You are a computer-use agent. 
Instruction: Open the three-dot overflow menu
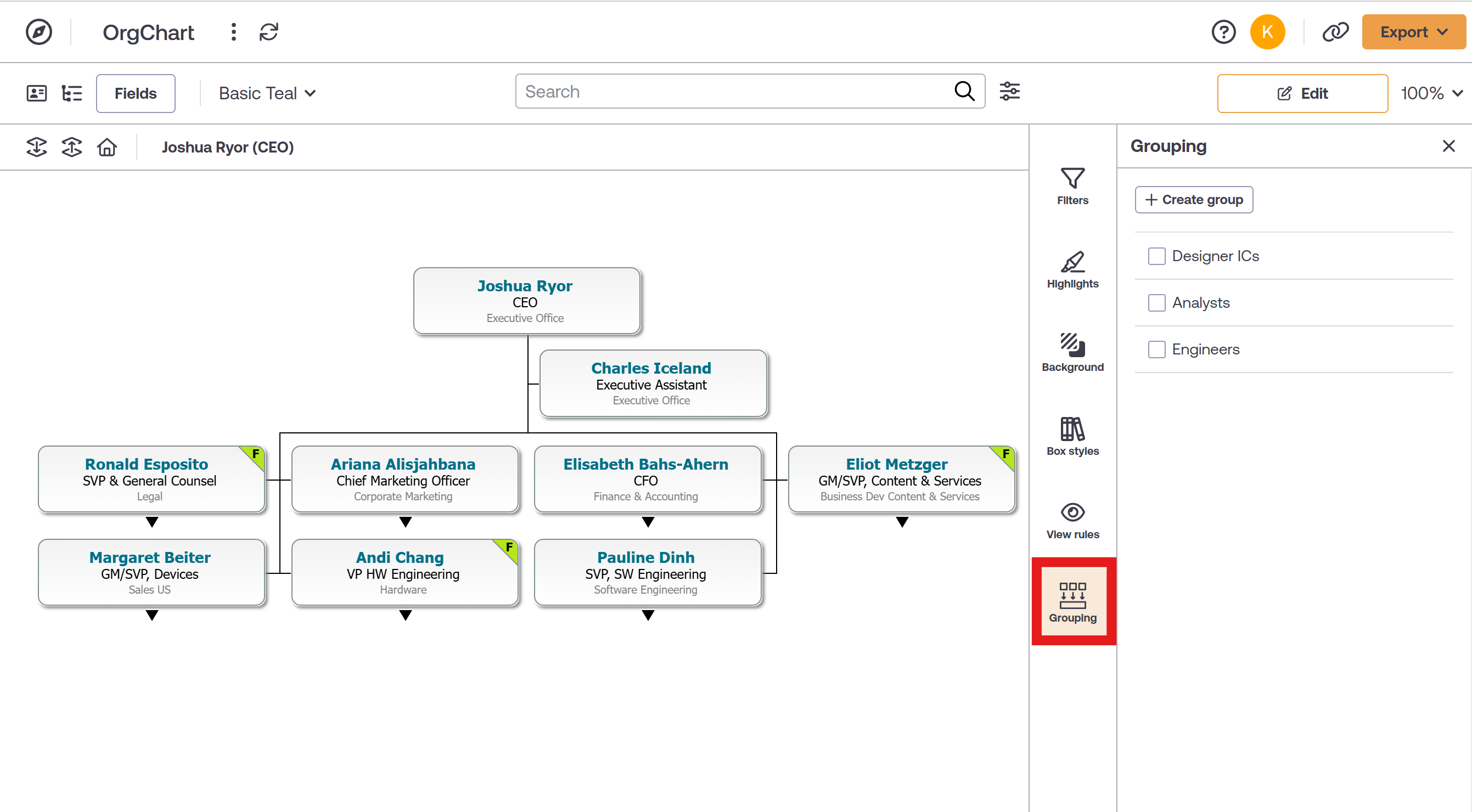click(233, 32)
